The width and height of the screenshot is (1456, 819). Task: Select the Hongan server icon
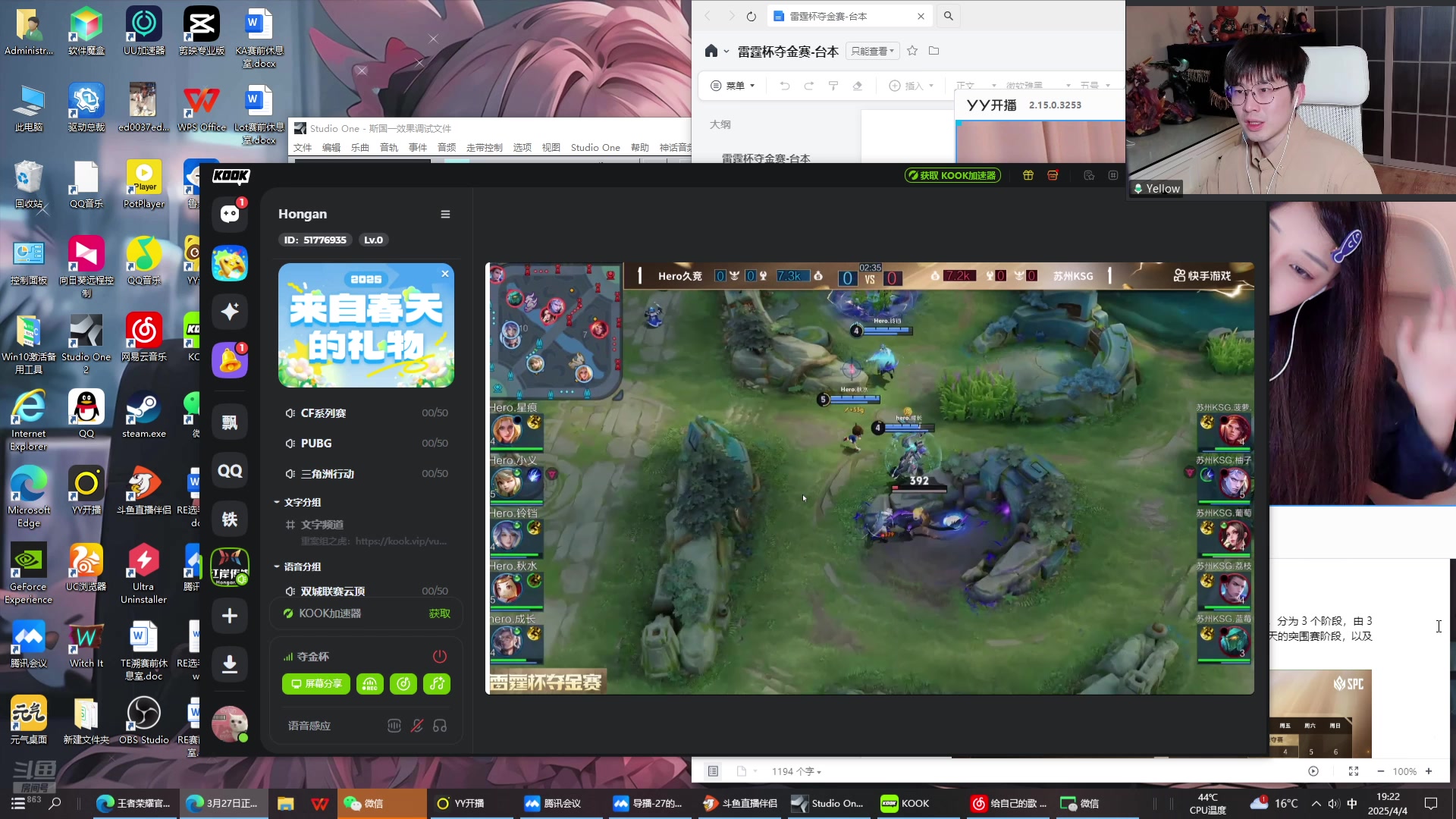tap(230, 567)
